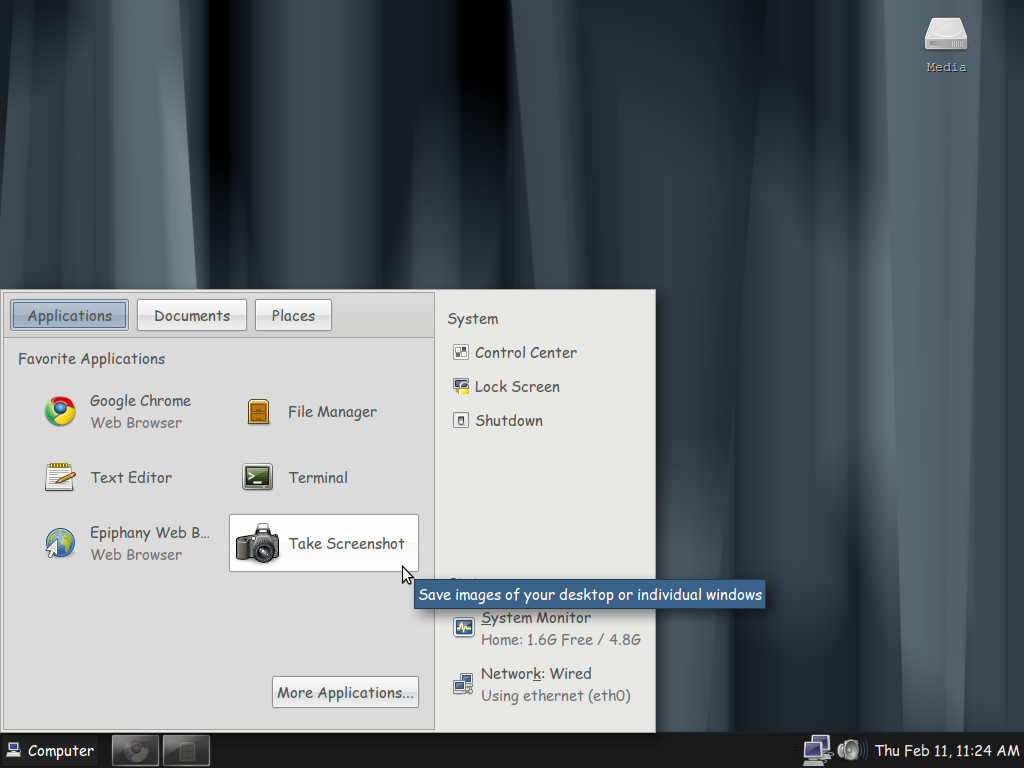
Task: Click the volume speaker tray icon
Action: pyautogui.click(x=852, y=750)
